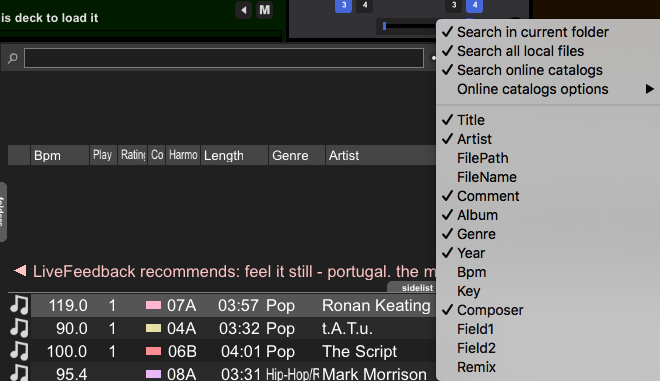Click the magnifier search icon

point(13,58)
